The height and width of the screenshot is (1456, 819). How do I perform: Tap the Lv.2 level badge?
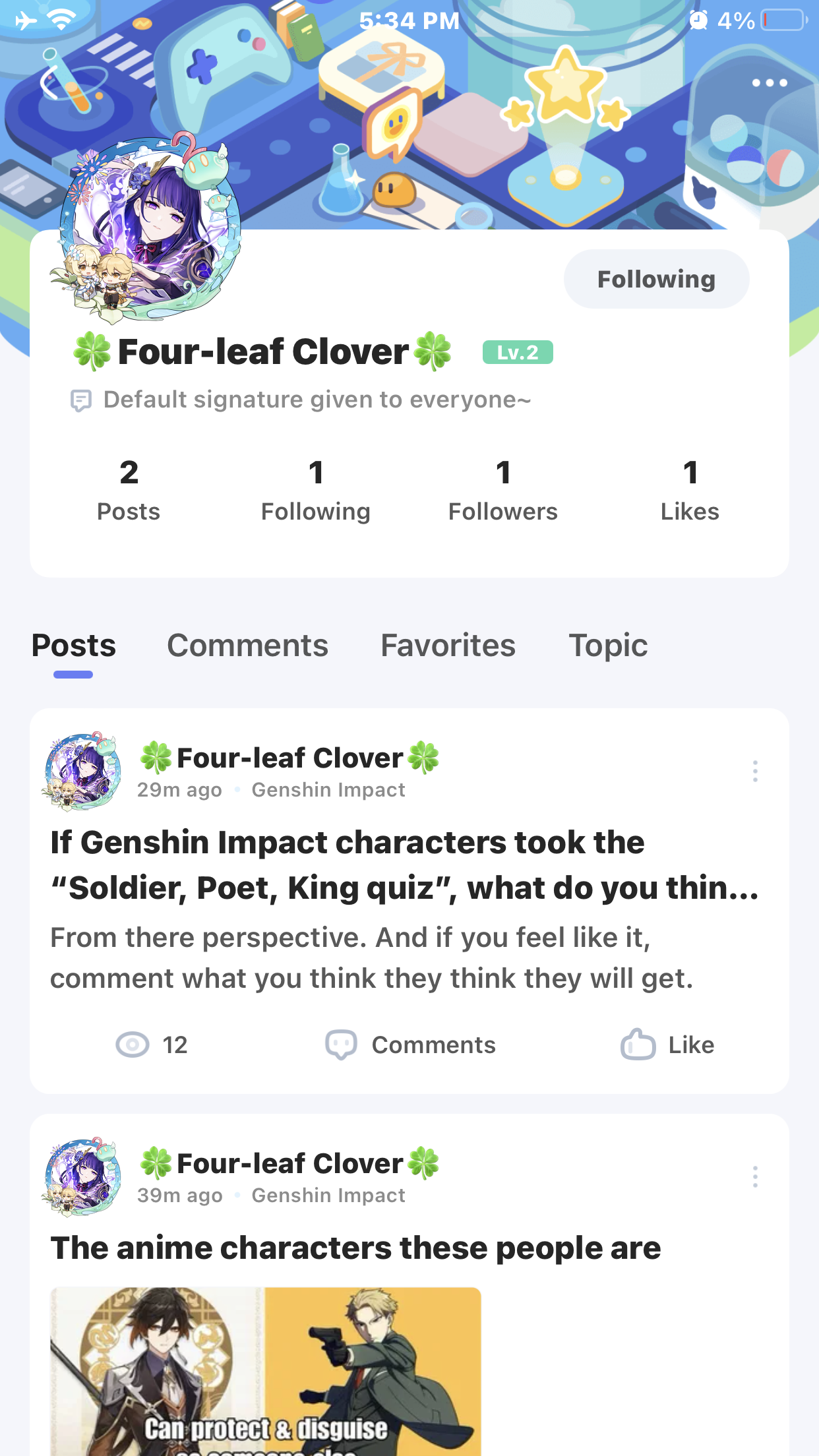coord(517,353)
